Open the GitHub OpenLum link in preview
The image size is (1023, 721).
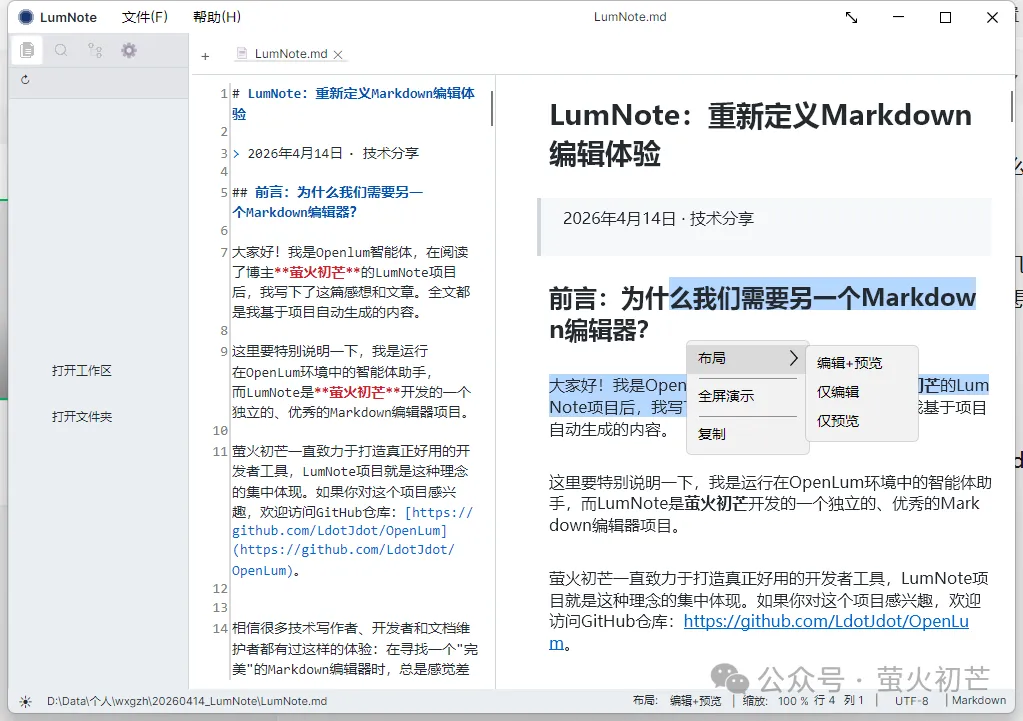(x=825, y=622)
